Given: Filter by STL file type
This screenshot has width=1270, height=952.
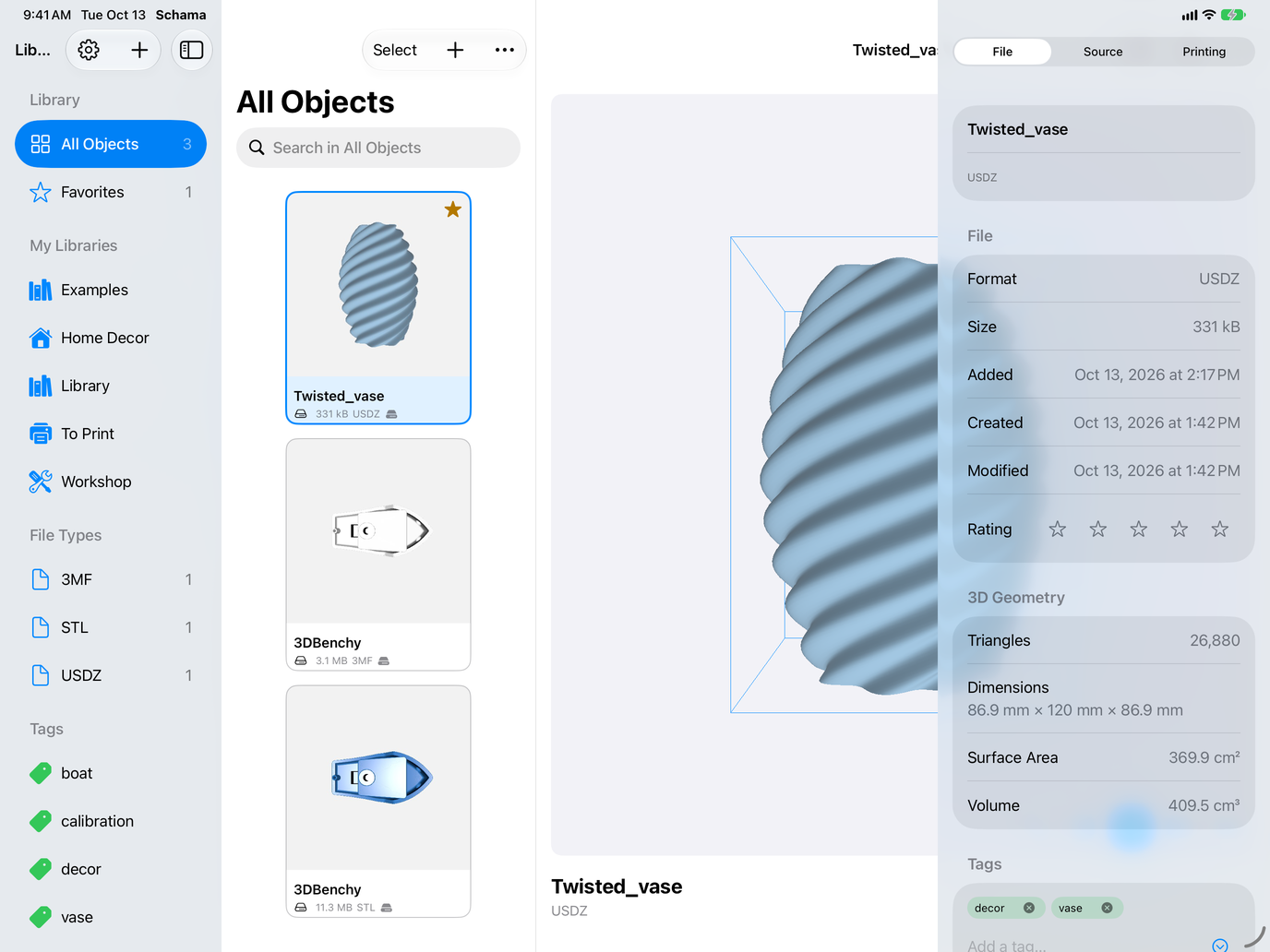Looking at the screenshot, I should point(111,627).
